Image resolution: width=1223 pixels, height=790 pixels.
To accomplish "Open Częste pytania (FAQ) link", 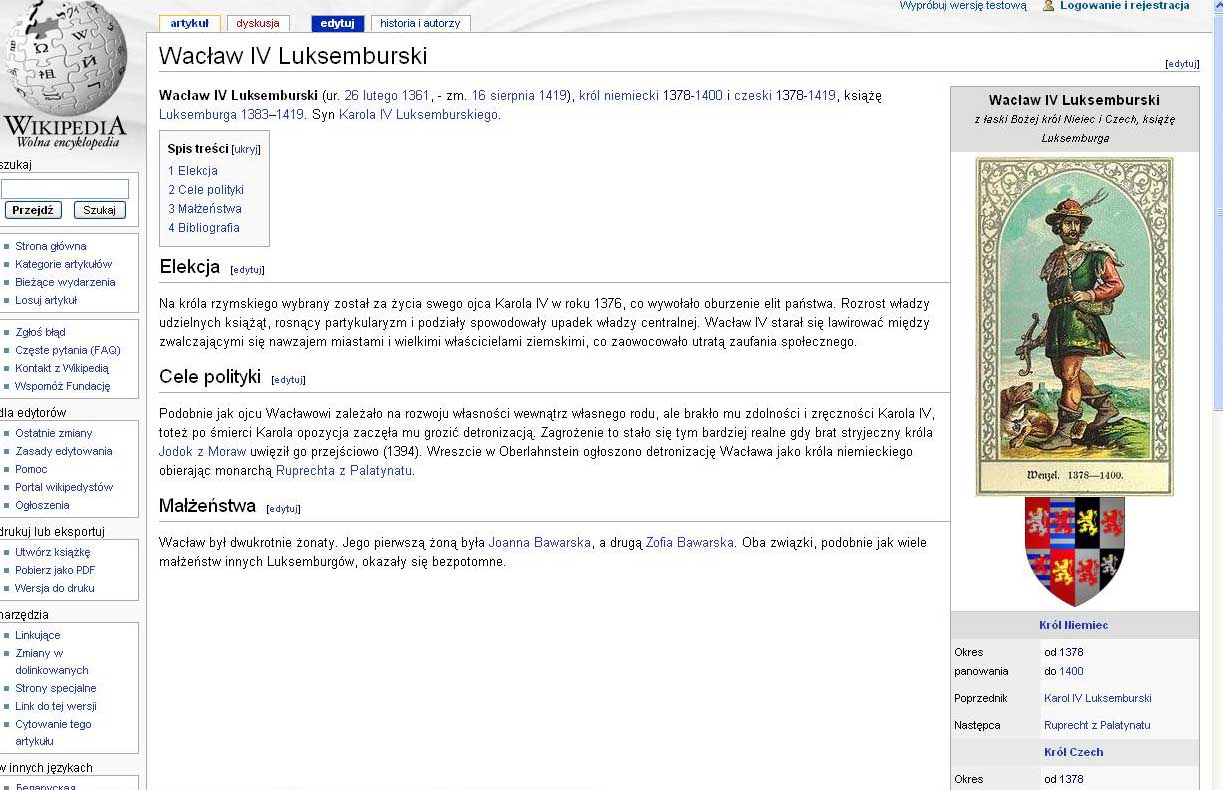I will coord(68,350).
